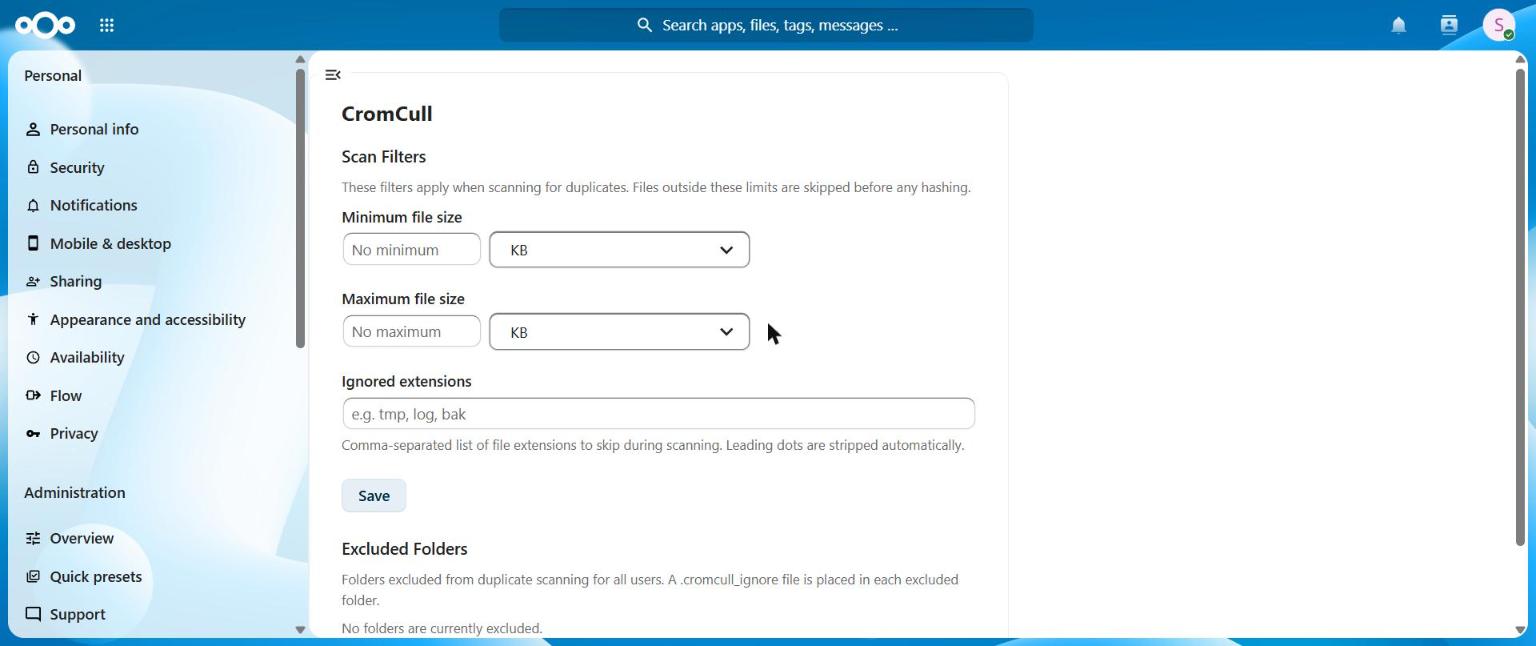Click the Availability clock icon
Screen dimensions: 1536x646
pyautogui.click(x=33, y=357)
